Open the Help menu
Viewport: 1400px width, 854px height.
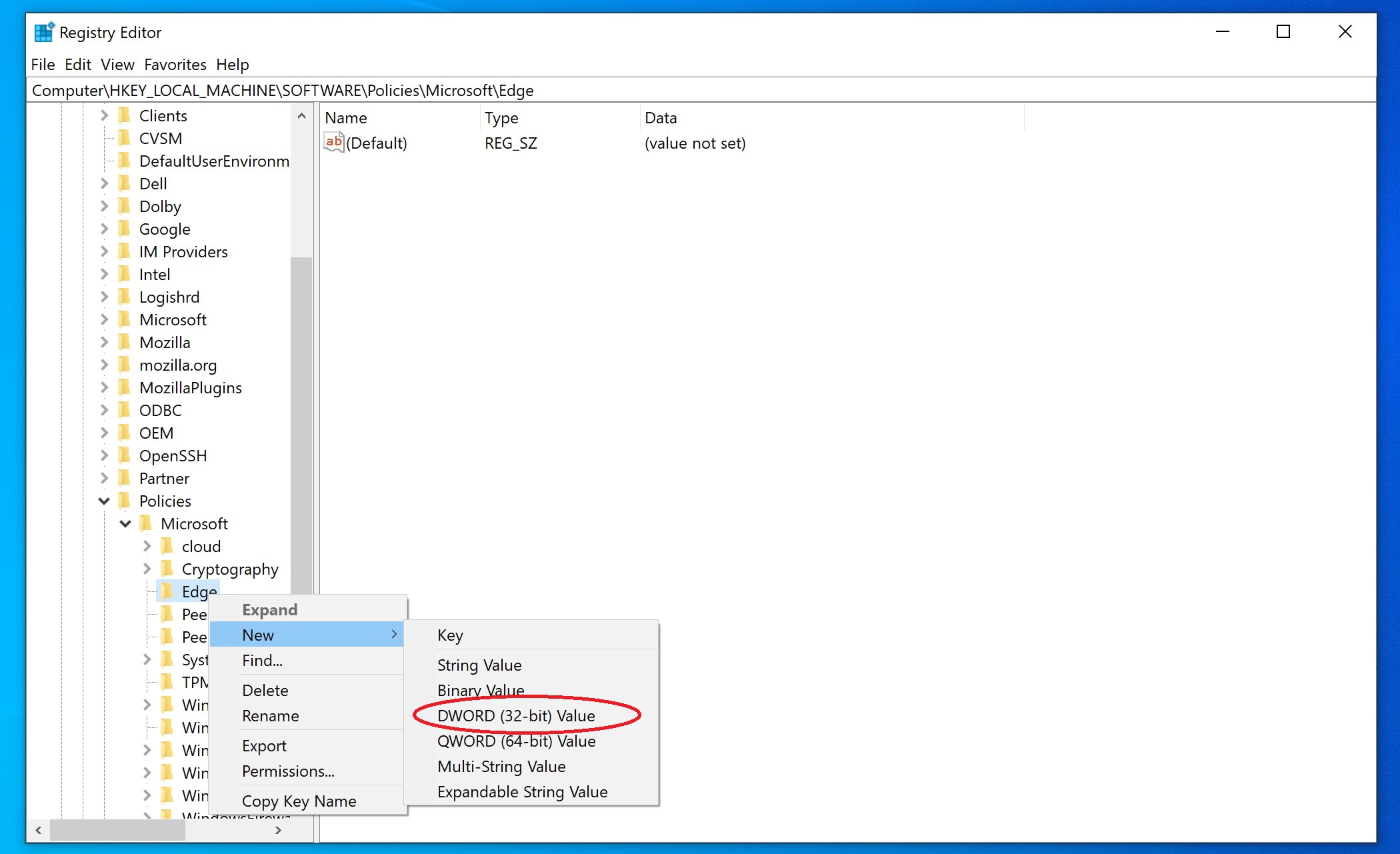233,65
